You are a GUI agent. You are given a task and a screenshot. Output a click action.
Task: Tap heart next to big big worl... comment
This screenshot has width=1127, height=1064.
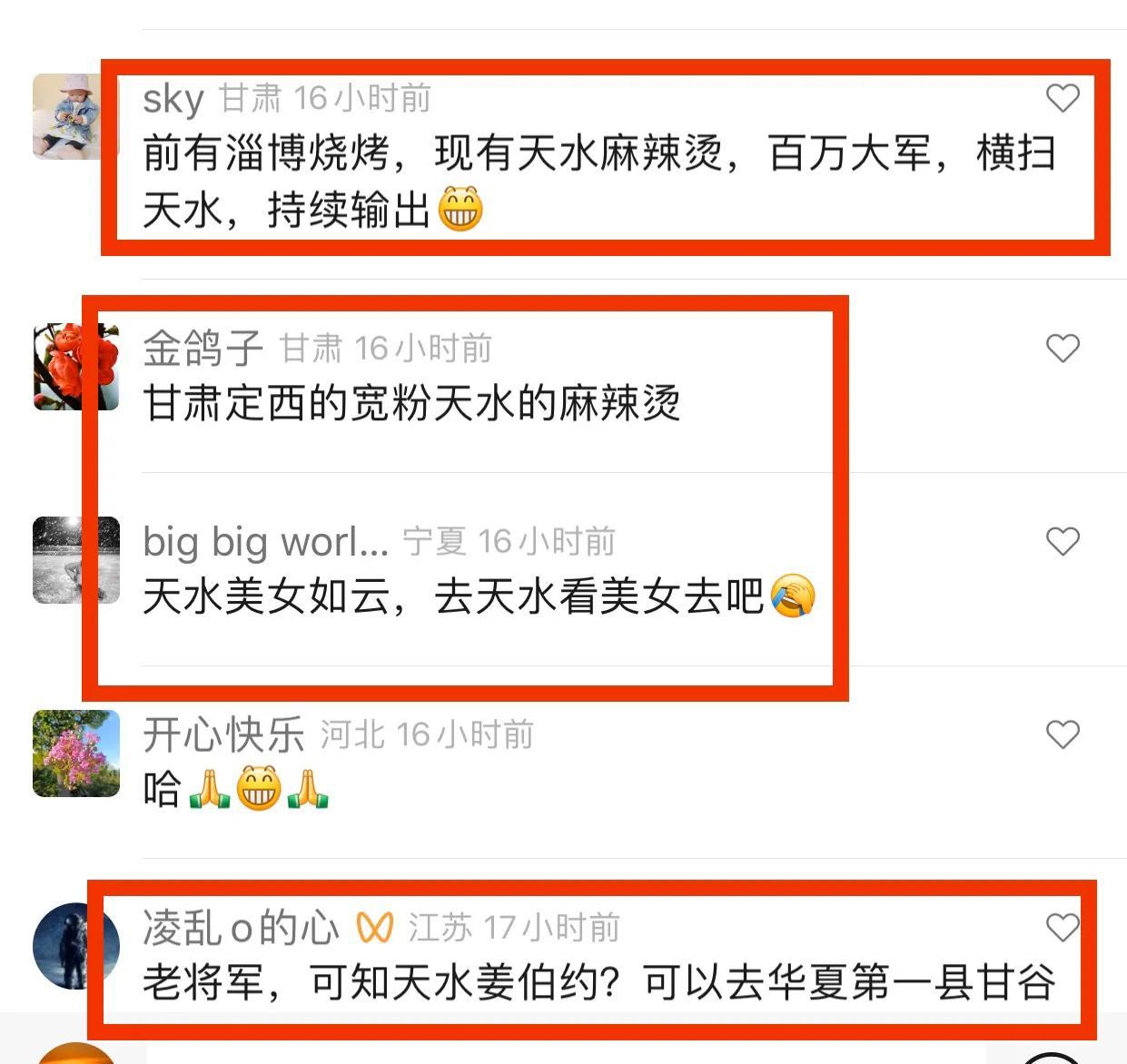coord(1063,541)
